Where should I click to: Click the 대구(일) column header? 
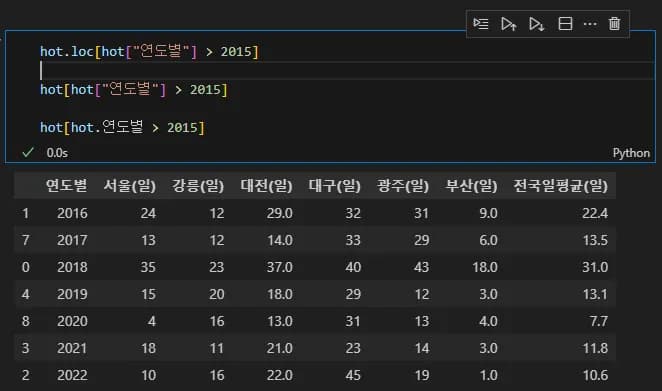coord(335,185)
